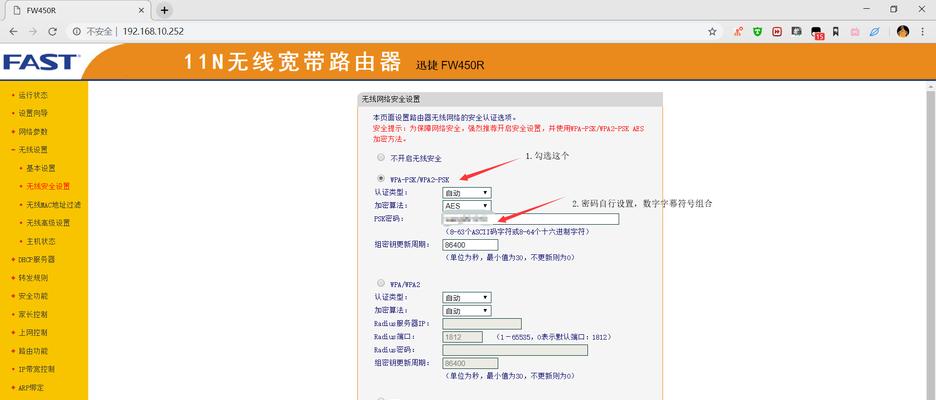Viewport: 936px width, 400px height.
Task: Open WPA/WPA2 加密算法 dropdown
Action: tap(467, 310)
